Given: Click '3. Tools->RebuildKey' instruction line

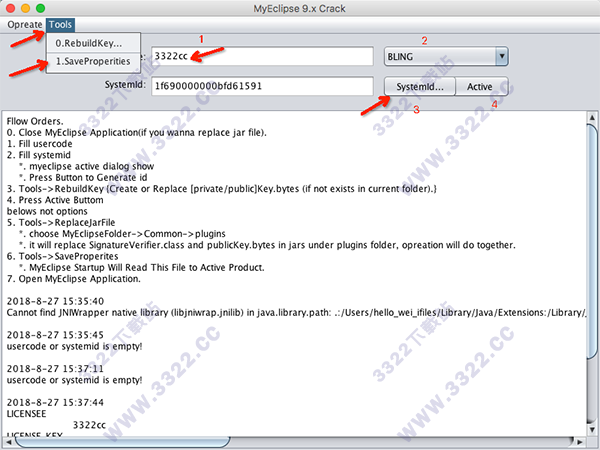Looking at the screenshot, I should (222, 189).
